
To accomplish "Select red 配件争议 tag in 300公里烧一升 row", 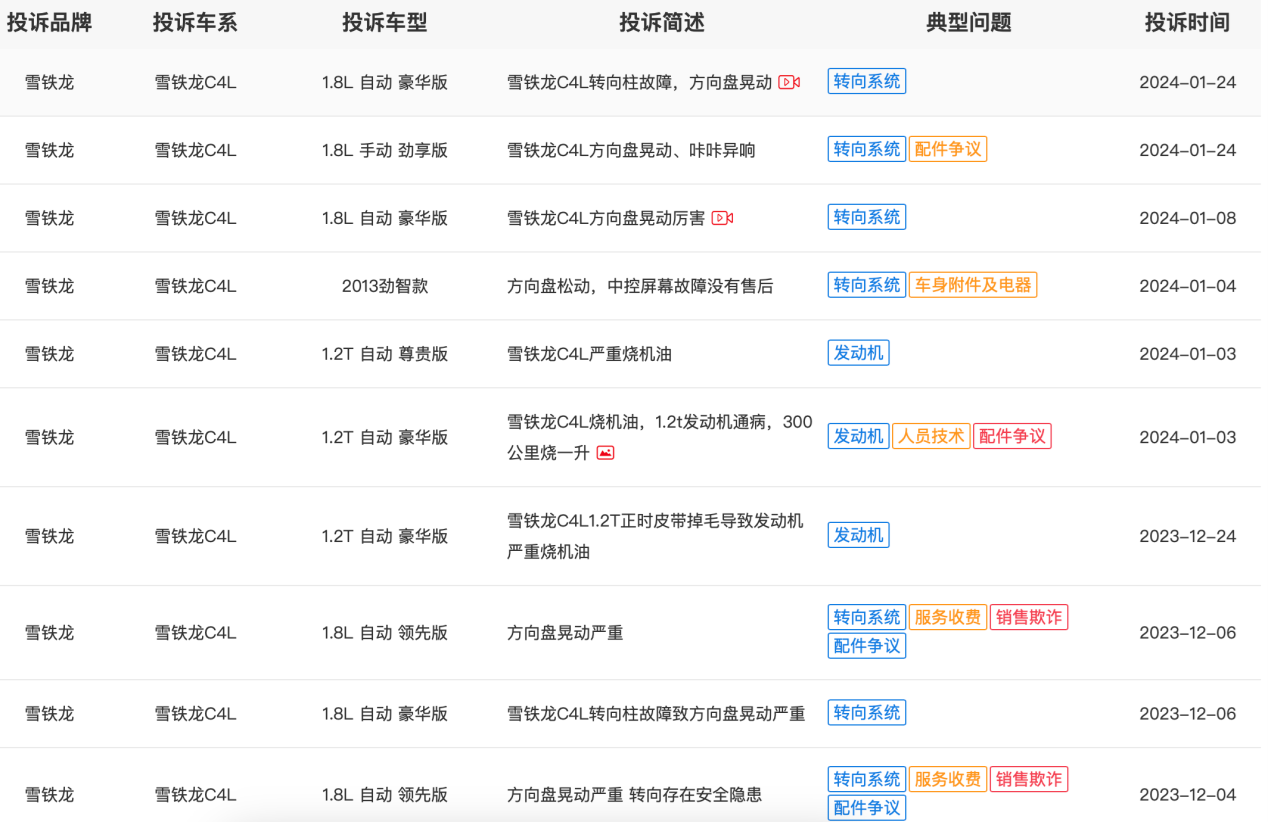I will pyautogui.click(x=1012, y=436).
